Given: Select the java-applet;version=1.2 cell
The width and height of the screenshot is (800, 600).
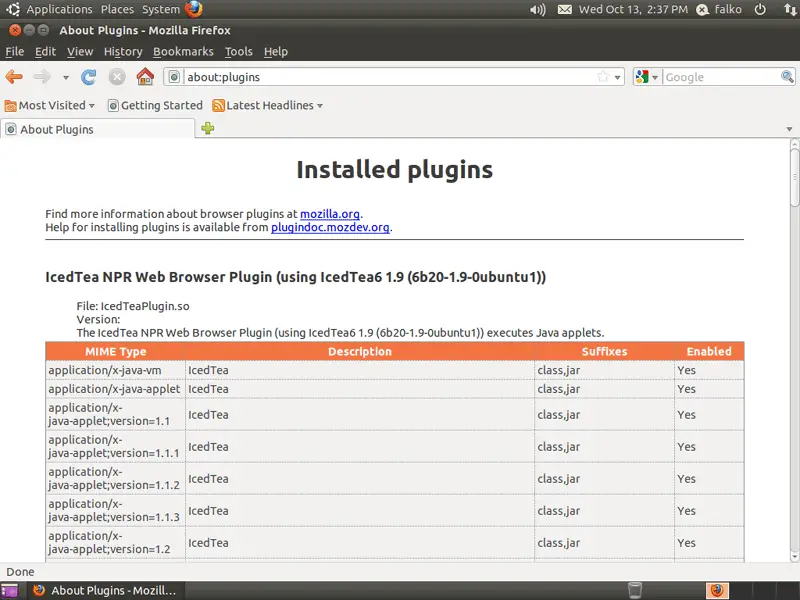Looking at the screenshot, I should [115, 543].
